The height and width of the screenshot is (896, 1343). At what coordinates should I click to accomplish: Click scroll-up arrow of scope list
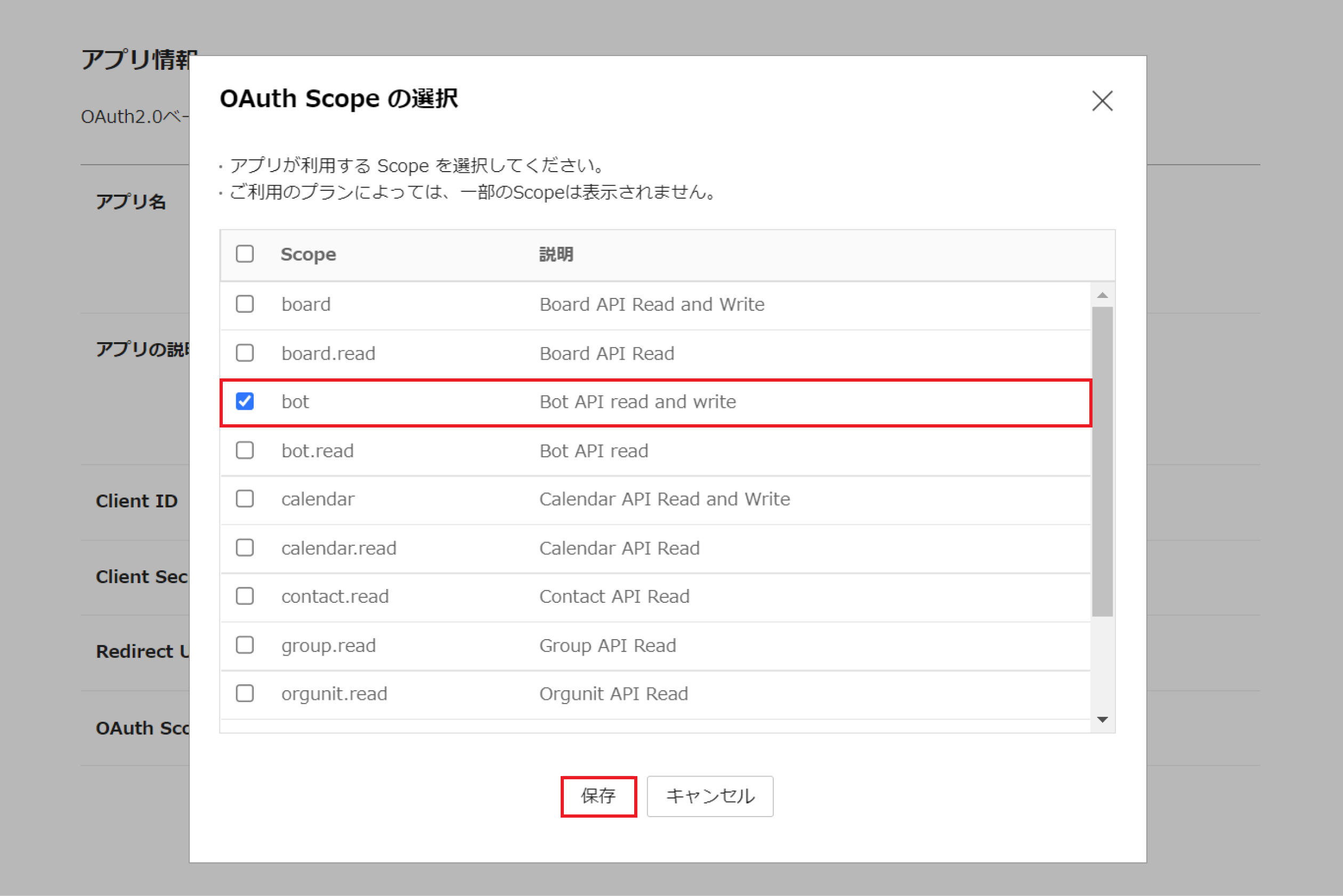(x=1102, y=295)
